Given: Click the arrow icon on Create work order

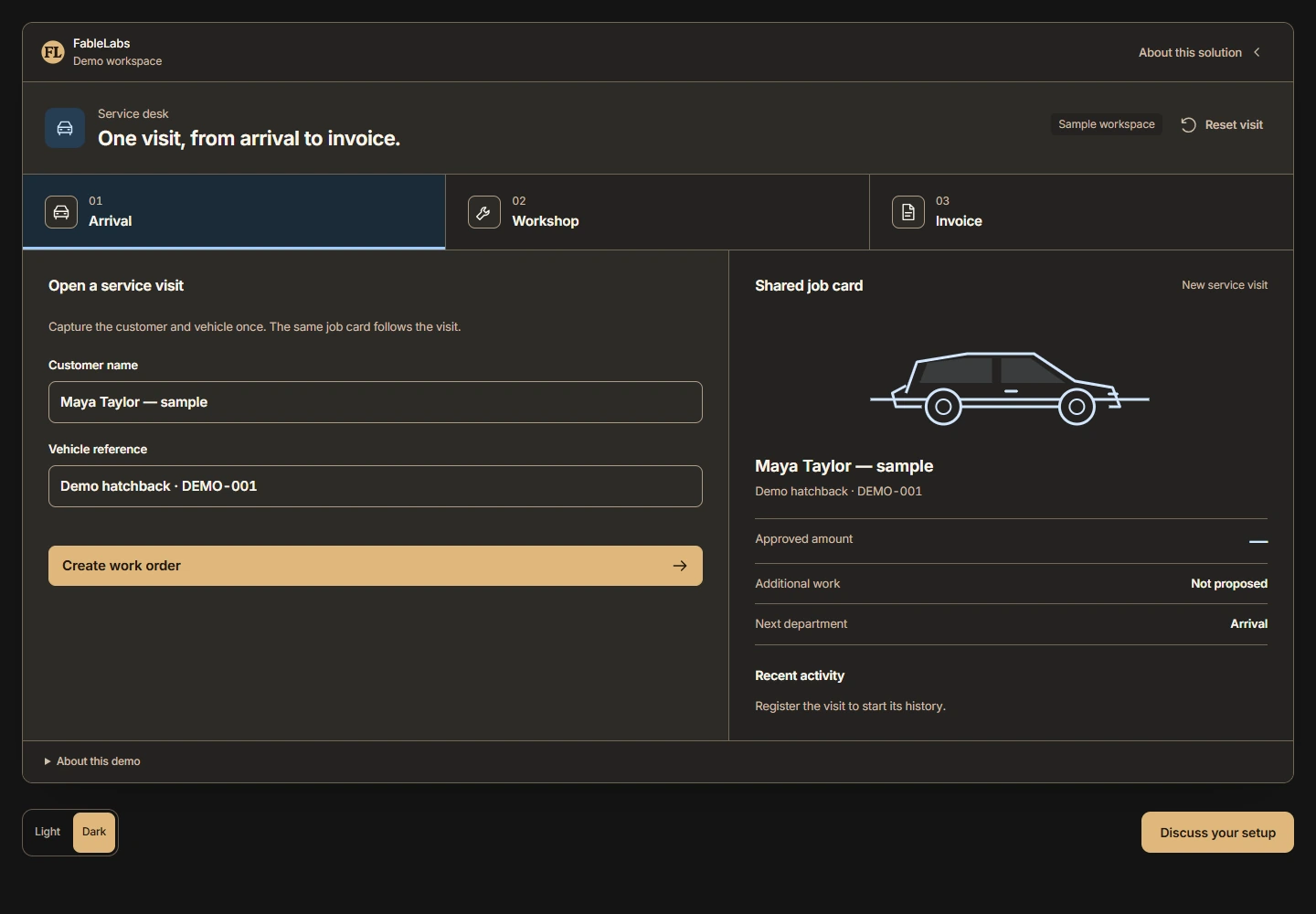Looking at the screenshot, I should [x=680, y=566].
